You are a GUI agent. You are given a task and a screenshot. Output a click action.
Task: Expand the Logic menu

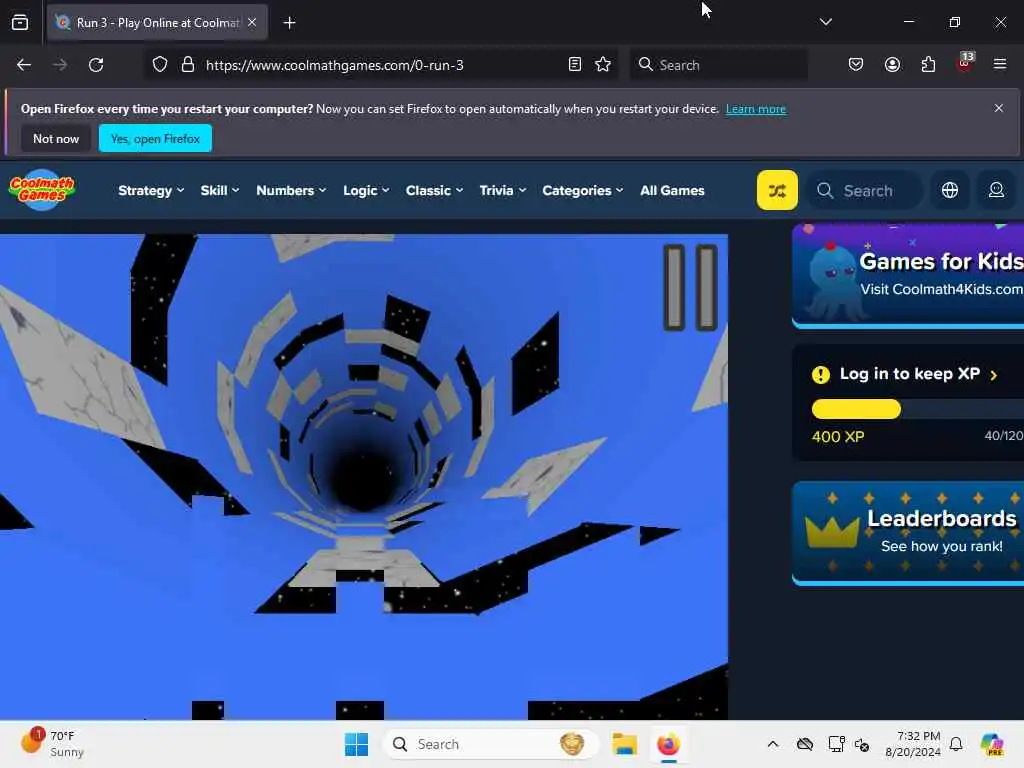pyautogui.click(x=366, y=191)
